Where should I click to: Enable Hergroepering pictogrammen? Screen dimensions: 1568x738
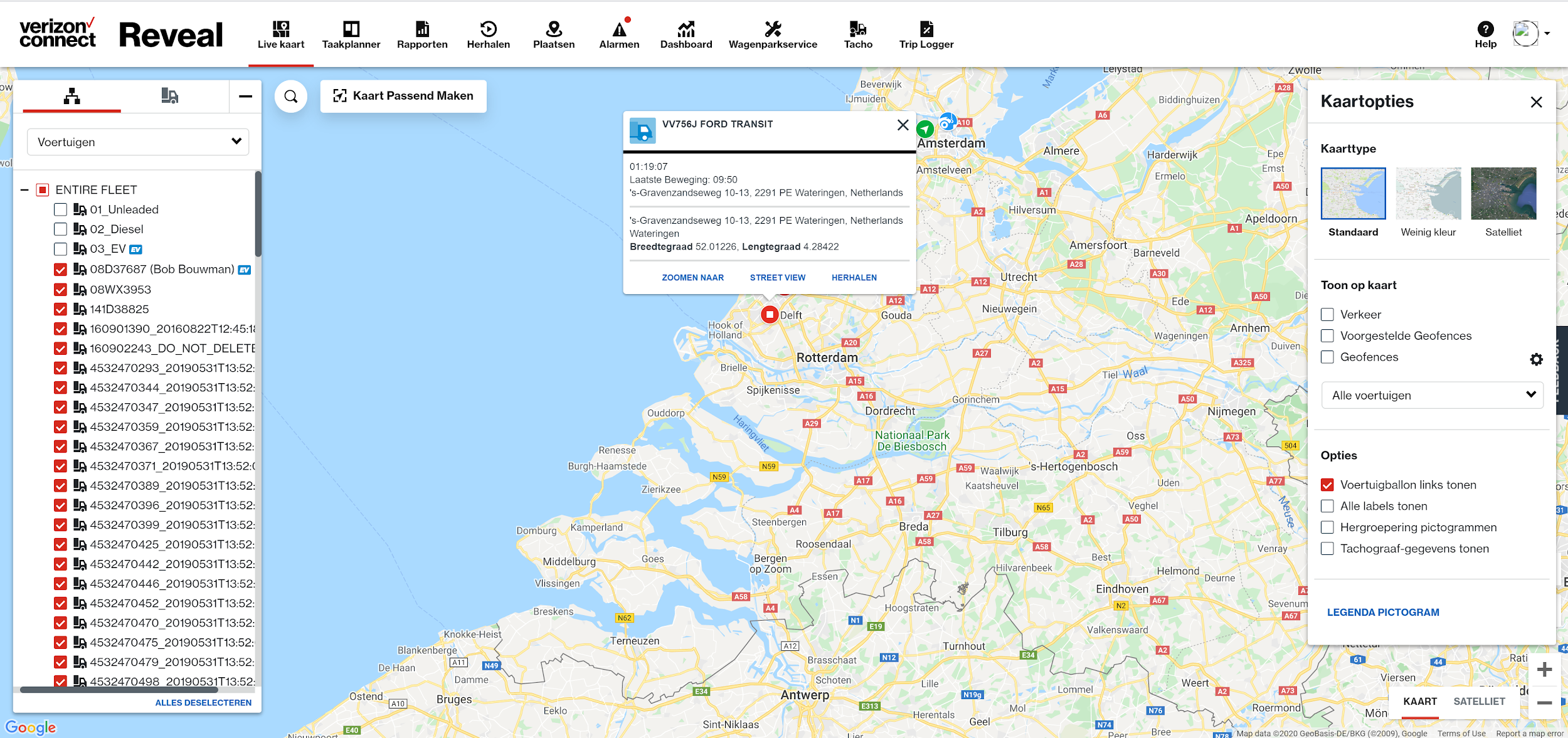click(x=1327, y=527)
